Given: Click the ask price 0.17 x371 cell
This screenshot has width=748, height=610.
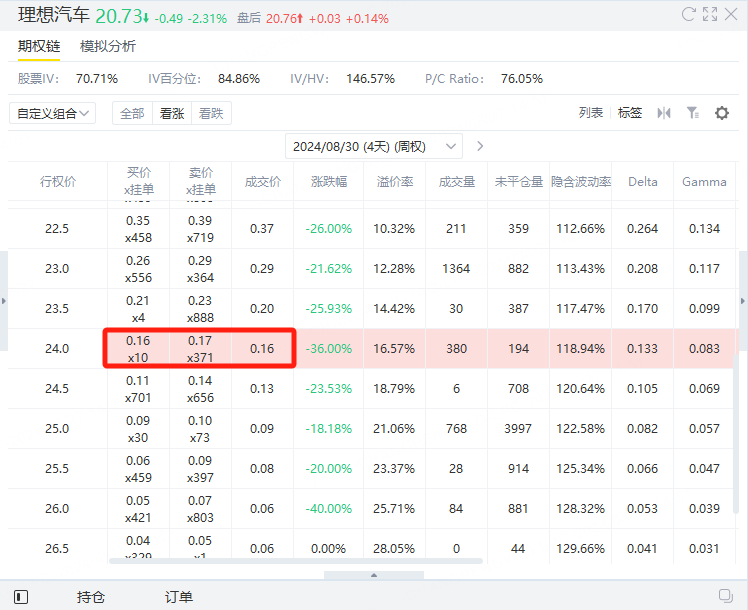Looking at the screenshot, I should (200, 349).
